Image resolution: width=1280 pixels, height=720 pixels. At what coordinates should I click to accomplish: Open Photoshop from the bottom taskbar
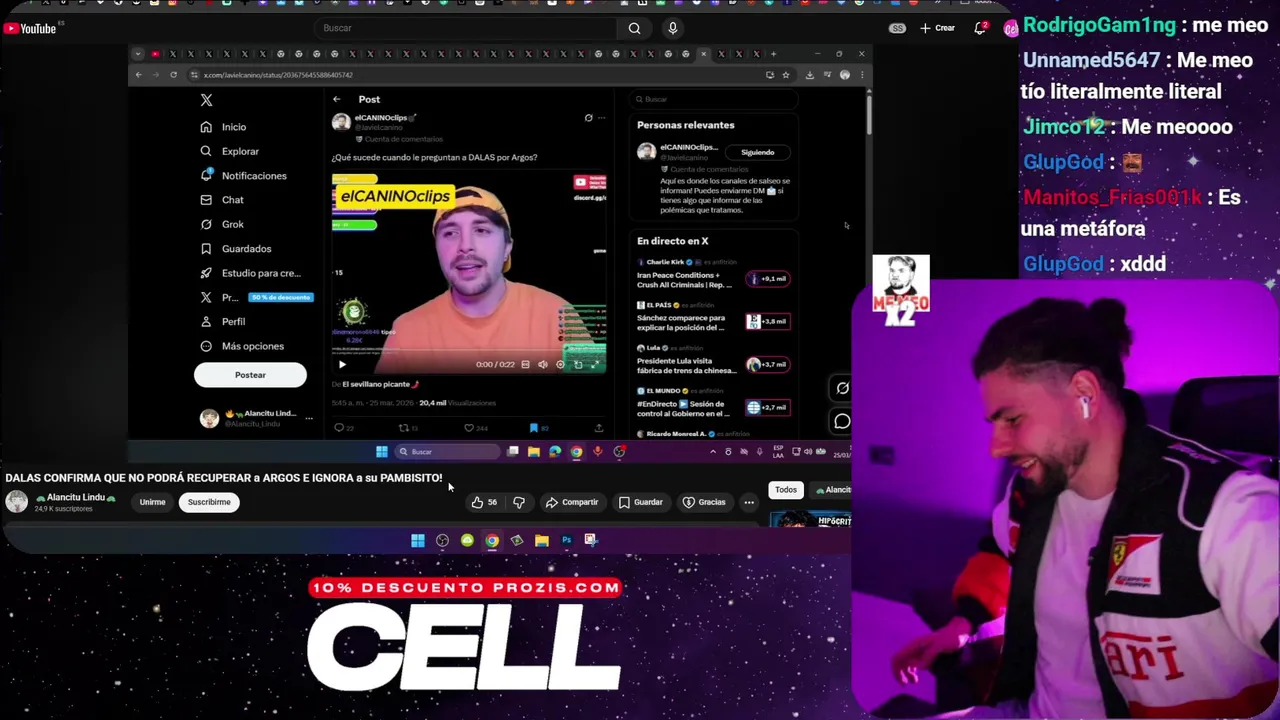coord(566,540)
